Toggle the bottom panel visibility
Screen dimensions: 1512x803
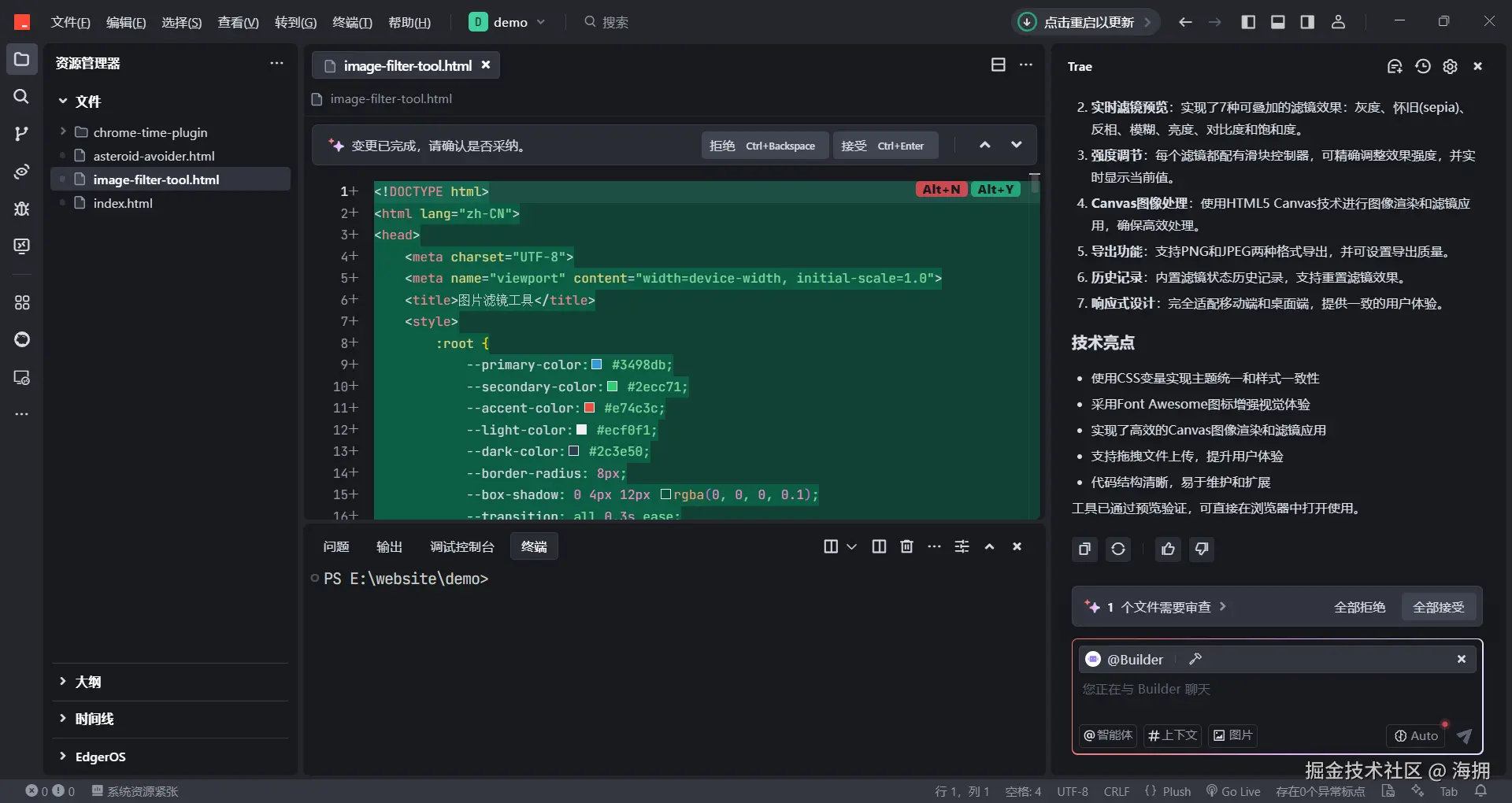coord(1278,22)
